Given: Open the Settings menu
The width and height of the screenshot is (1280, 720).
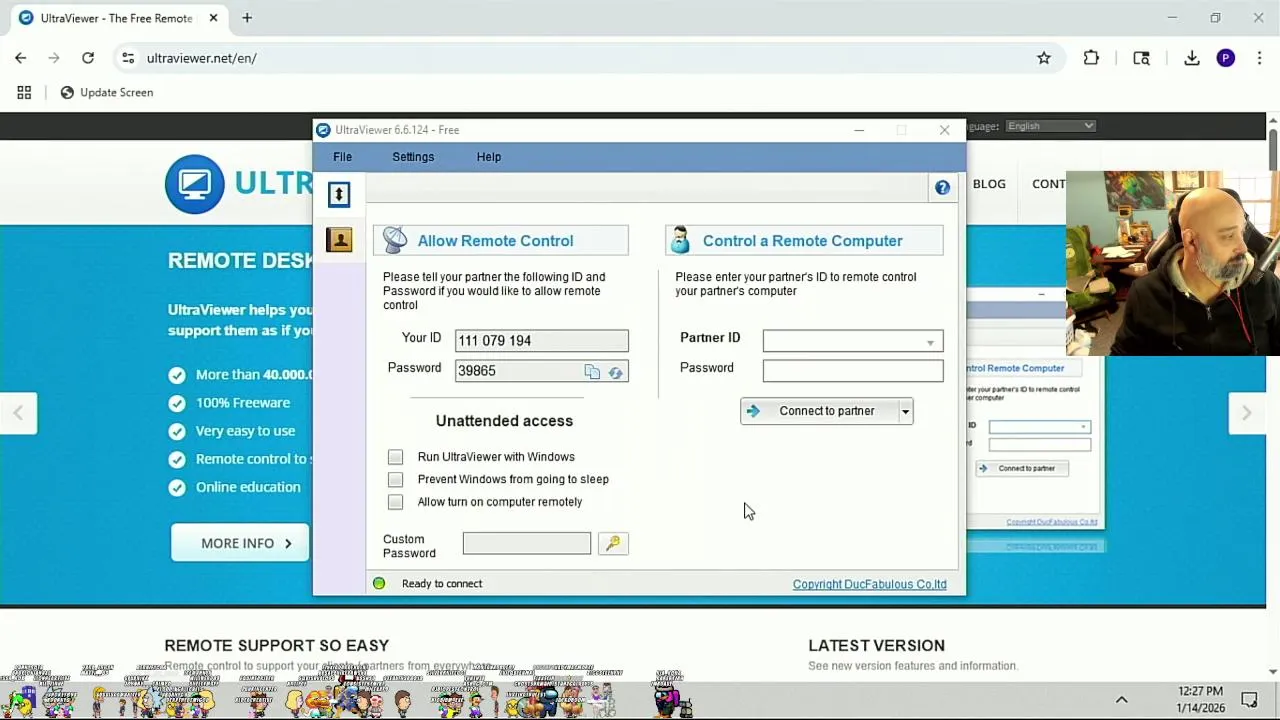Looking at the screenshot, I should 413,157.
